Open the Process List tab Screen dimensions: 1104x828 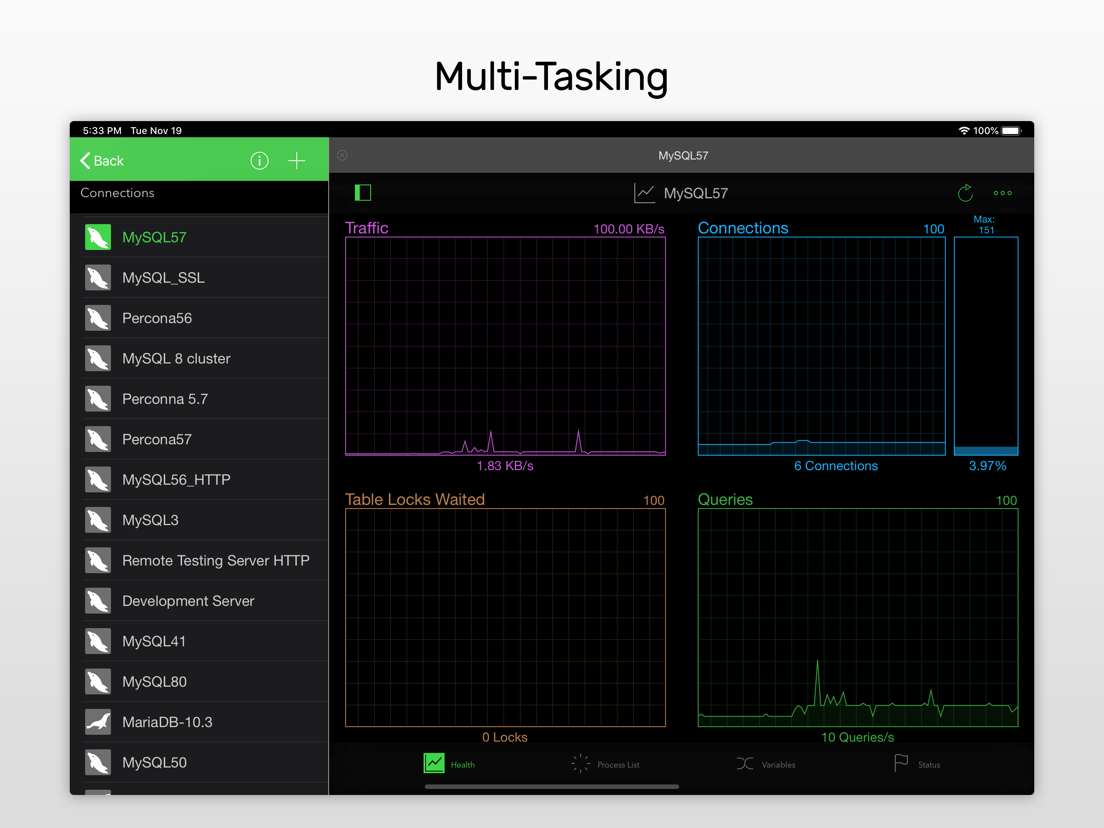tap(606, 764)
